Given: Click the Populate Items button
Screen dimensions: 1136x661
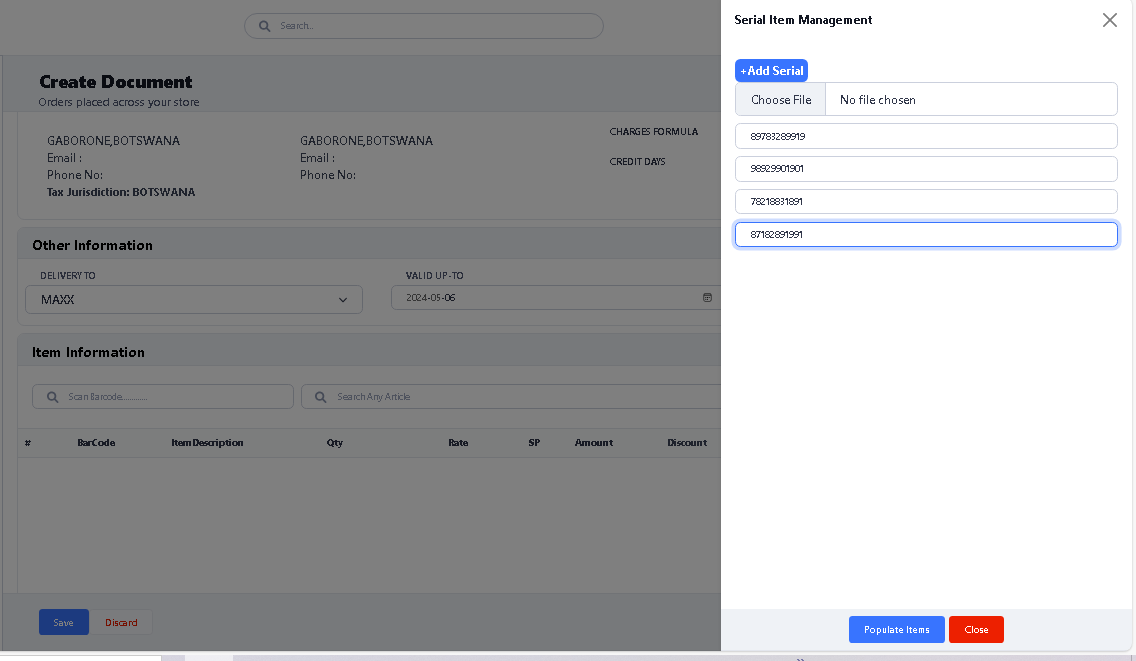Looking at the screenshot, I should point(896,630).
